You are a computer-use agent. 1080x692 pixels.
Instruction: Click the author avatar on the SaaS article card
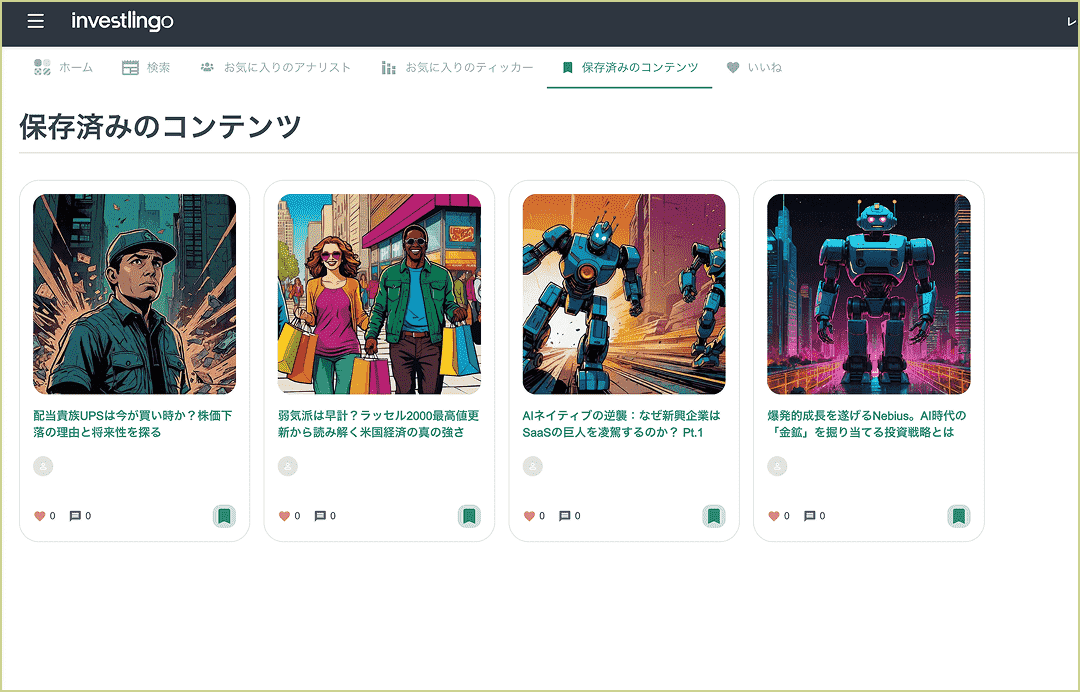[x=532, y=466]
